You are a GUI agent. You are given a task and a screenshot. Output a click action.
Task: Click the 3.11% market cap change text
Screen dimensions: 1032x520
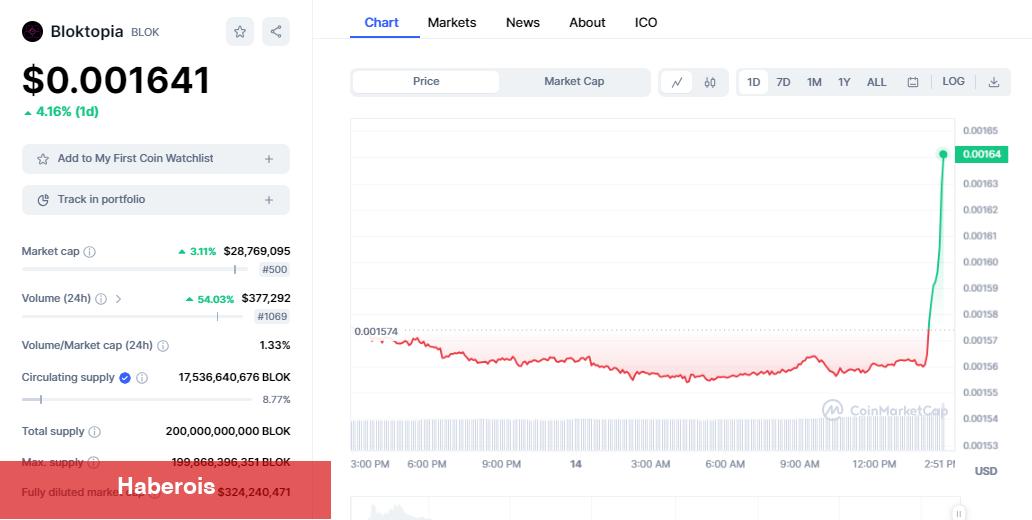[x=203, y=251]
